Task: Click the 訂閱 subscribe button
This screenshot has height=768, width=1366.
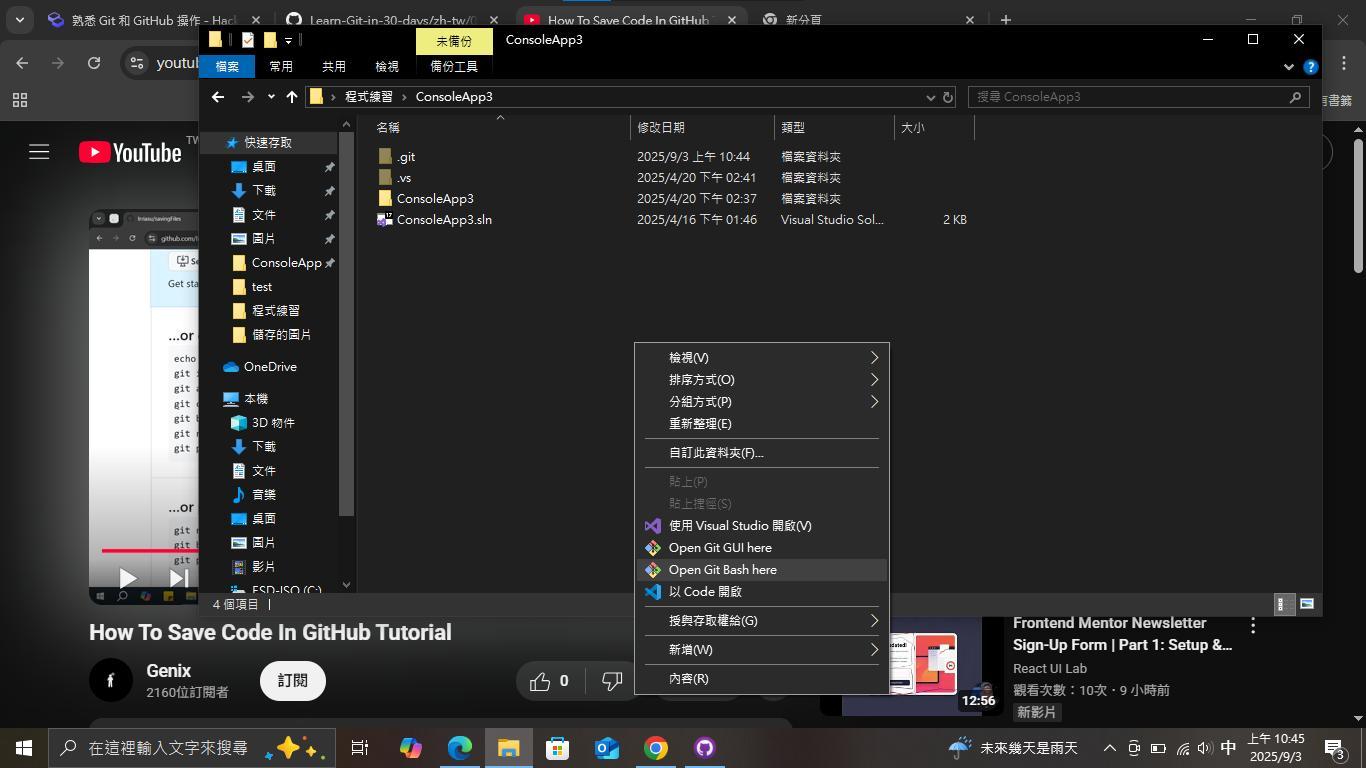Action: (x=292, y=680)
